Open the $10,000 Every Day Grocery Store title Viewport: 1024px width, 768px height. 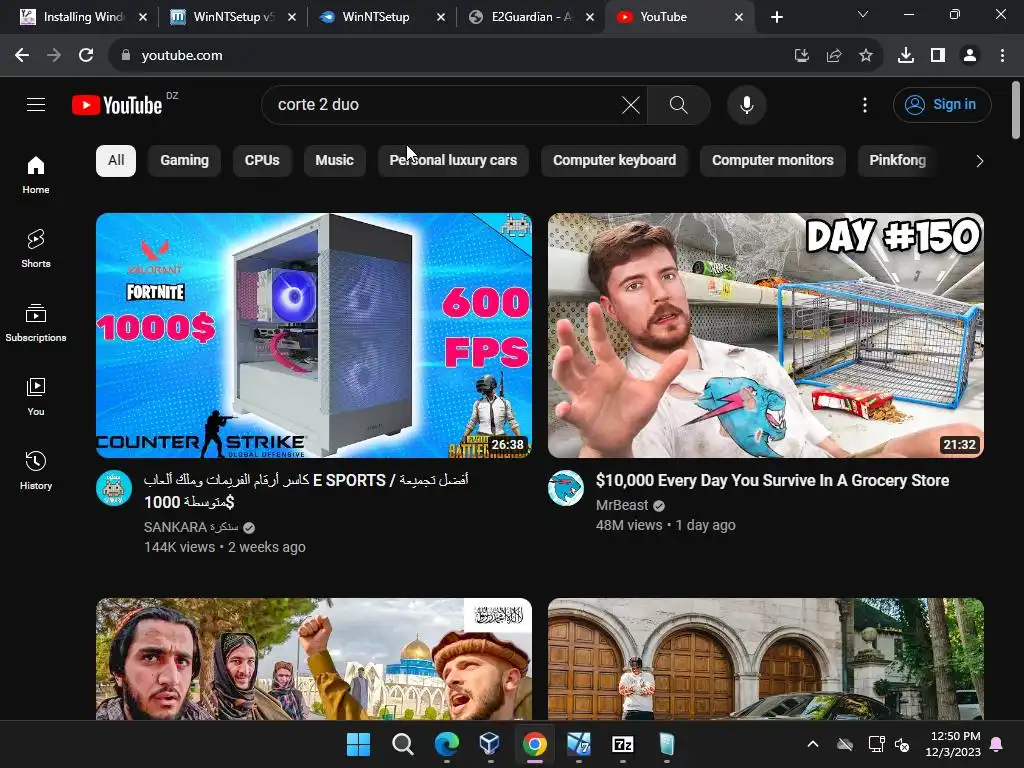pos(773,481)
